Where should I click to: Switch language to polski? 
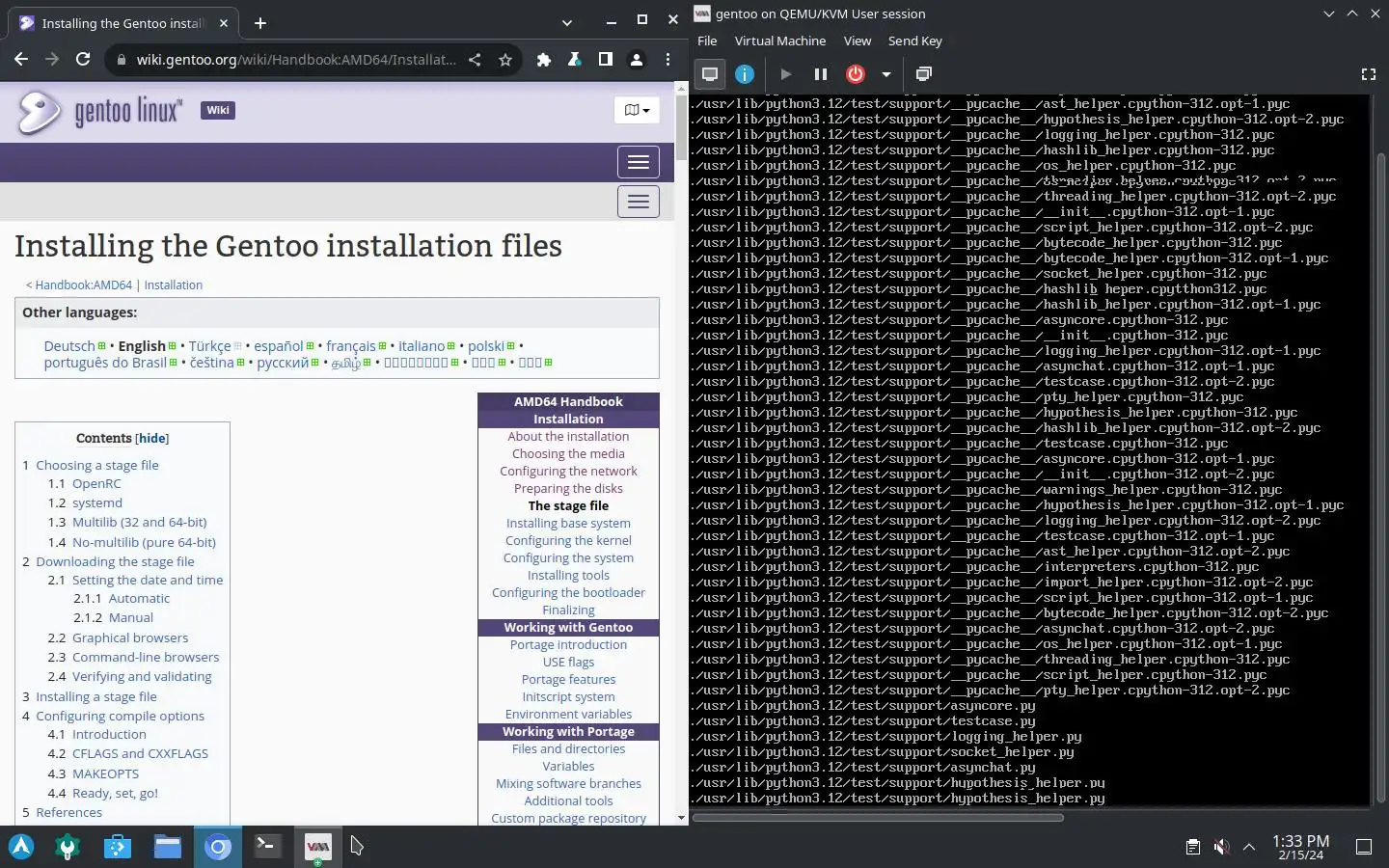[x=486, y=346]
